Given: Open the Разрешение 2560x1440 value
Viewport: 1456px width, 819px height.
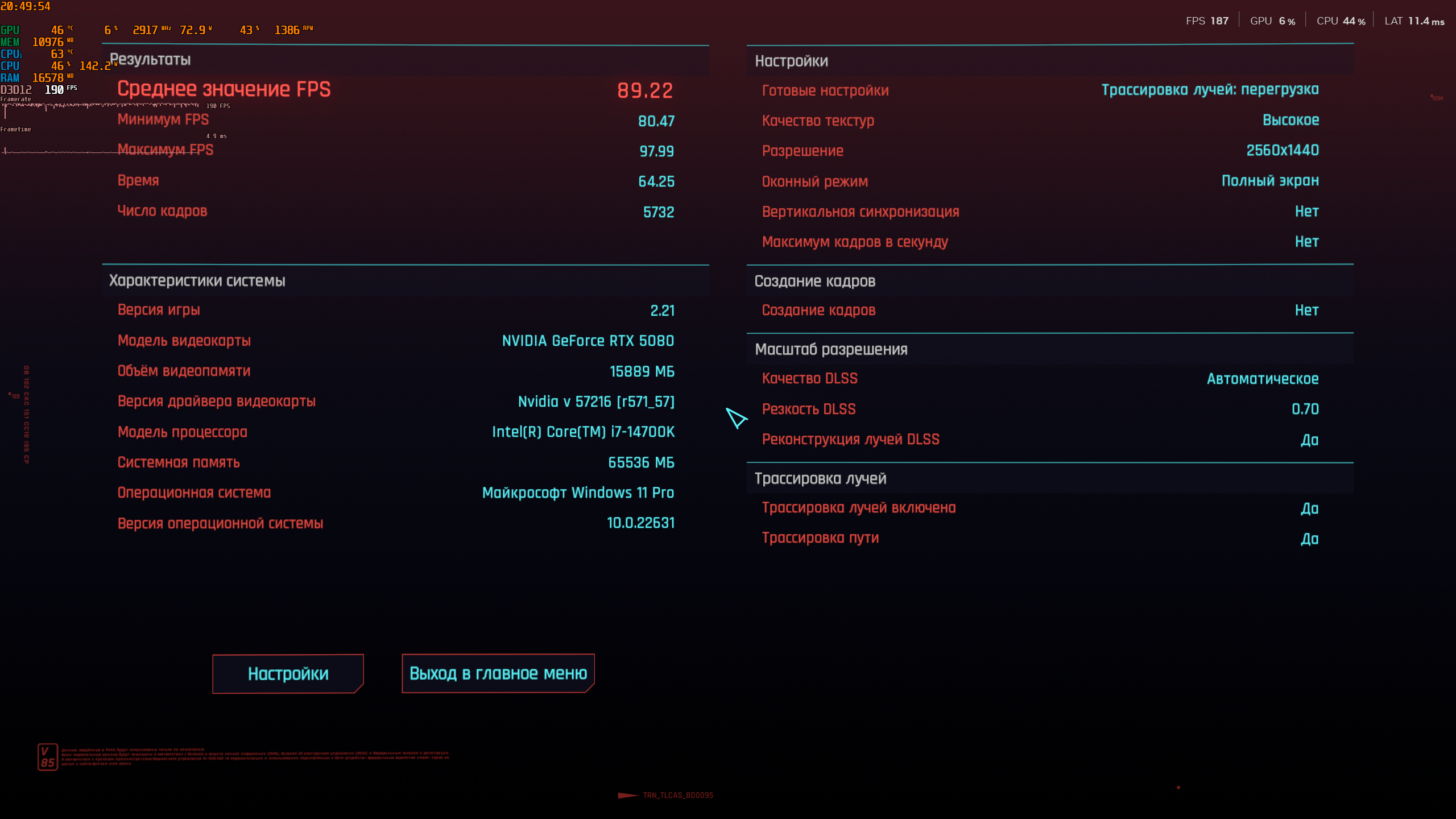Looking at the screenshot, I should (1282, 151).
